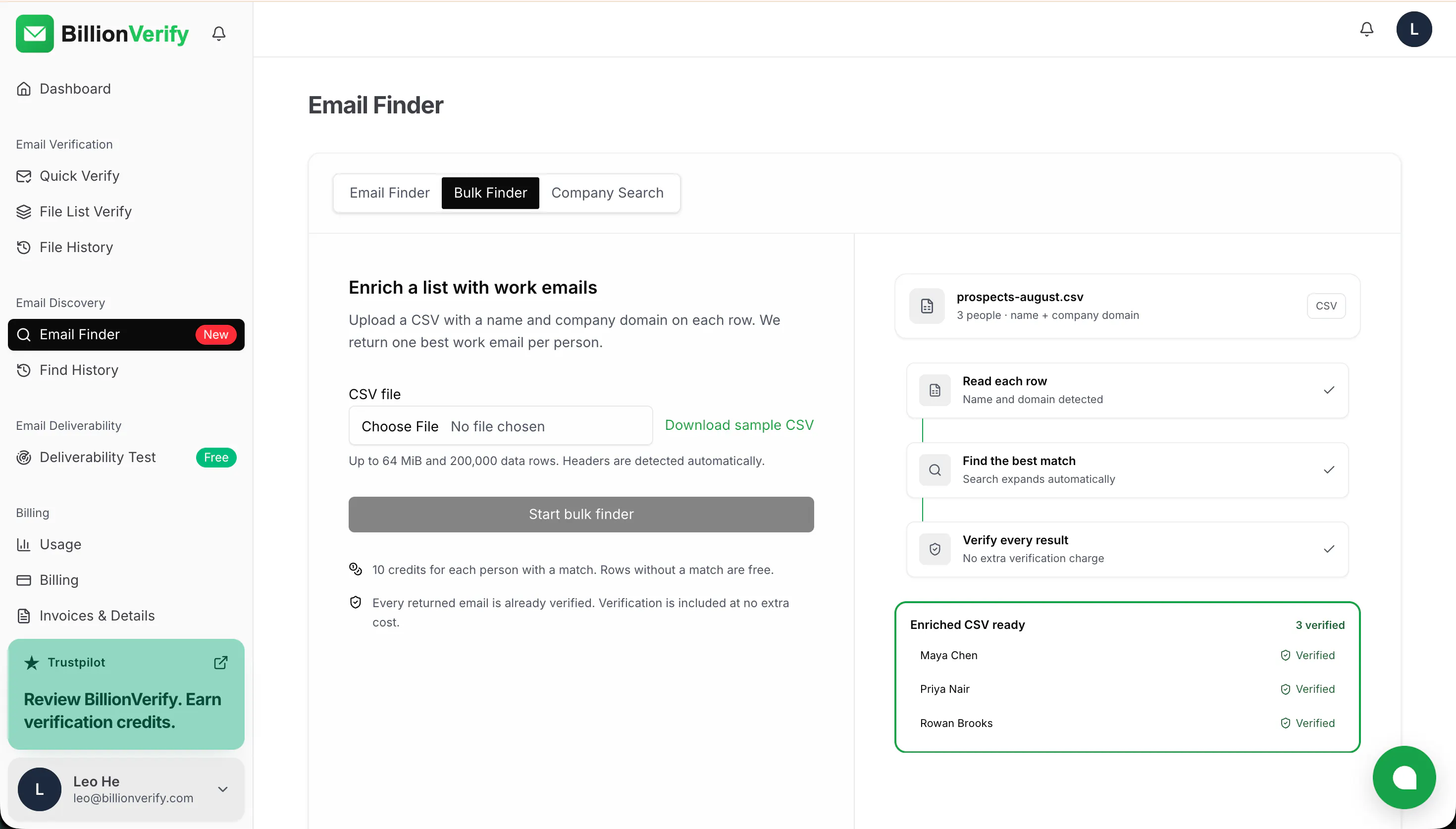Open notifications bell in top header
Screen dimensions: 1456x829
pos(1366,29)
